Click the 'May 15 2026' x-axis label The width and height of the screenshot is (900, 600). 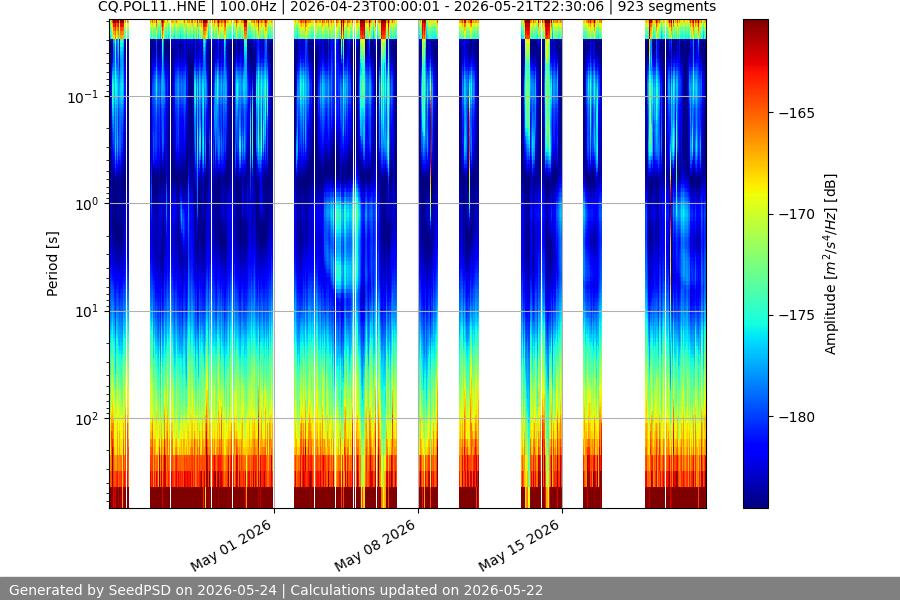click(519, 545)
